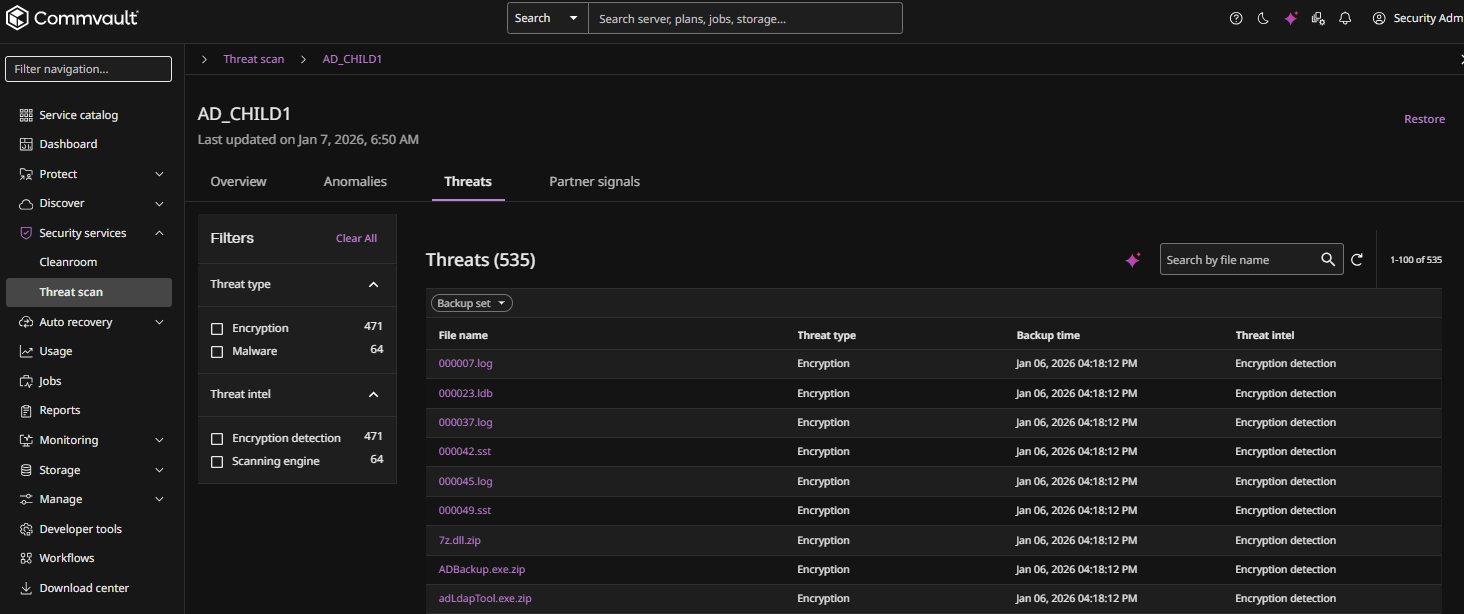Collapse the Security services chevron
Screen dimensions: 1464x614
click(x=159, y=233)
